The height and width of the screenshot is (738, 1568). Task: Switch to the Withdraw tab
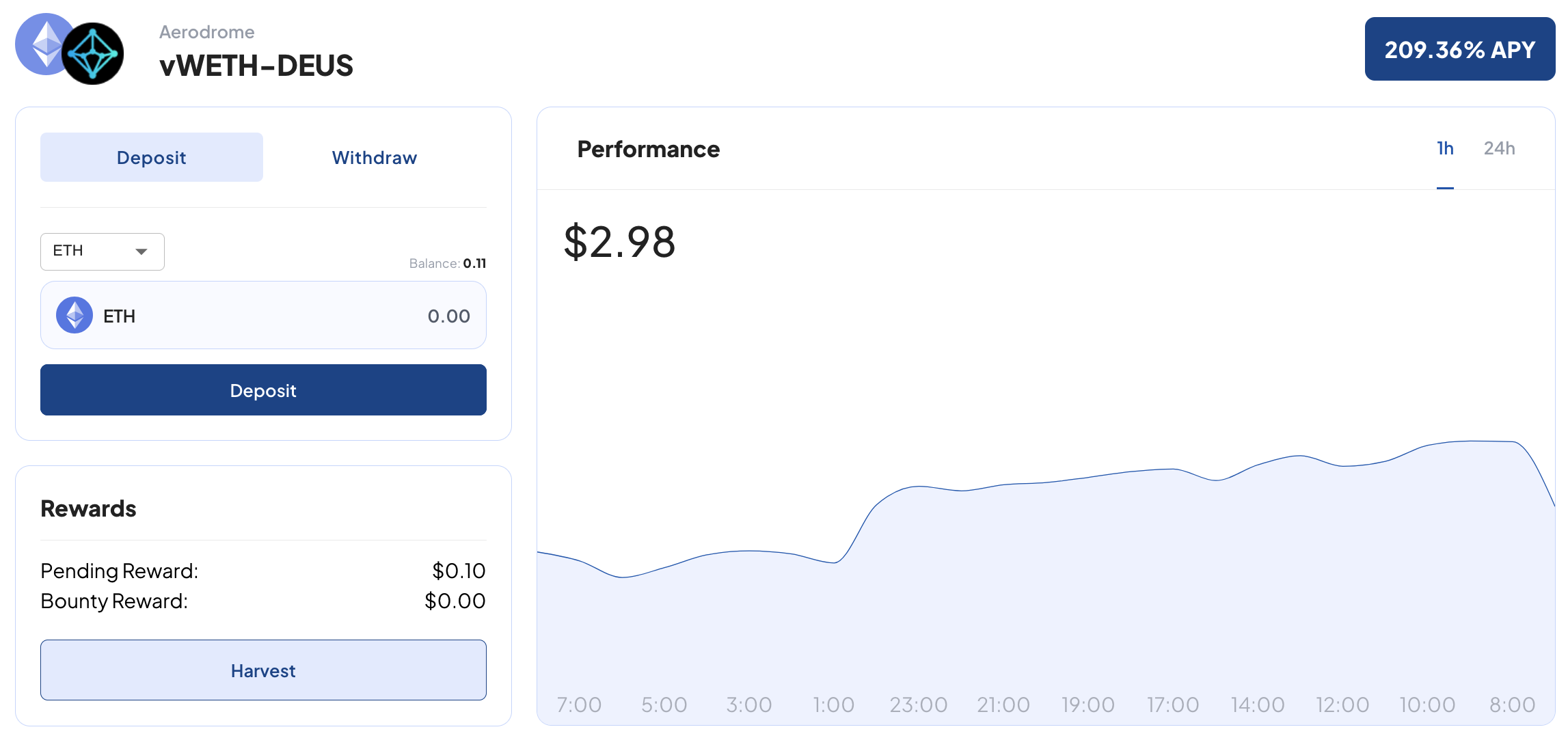(x=374, y=158)
